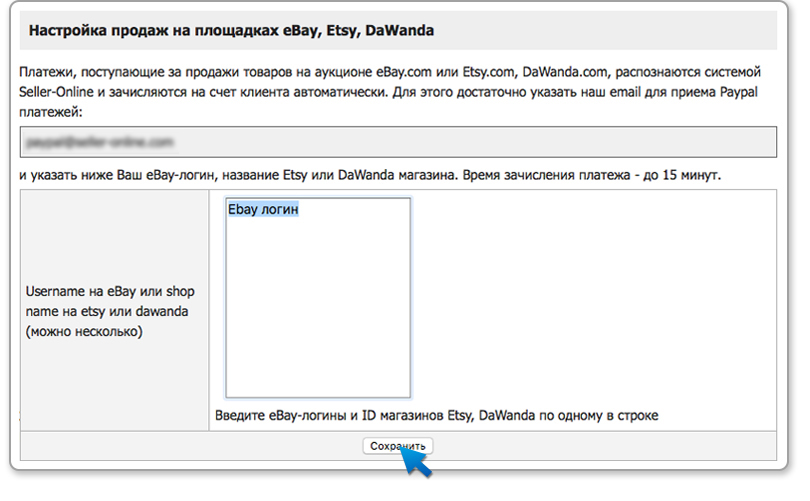Click the label 'Username на eBay или shop name'
The image size is (810, 501).
[x=110, y=311]
